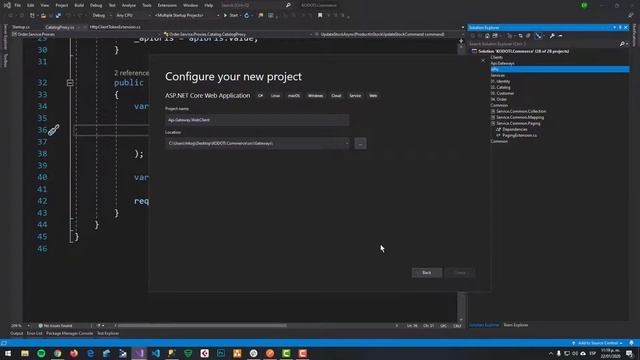Close the Configure new project dialog

click(x=483, y=61)
